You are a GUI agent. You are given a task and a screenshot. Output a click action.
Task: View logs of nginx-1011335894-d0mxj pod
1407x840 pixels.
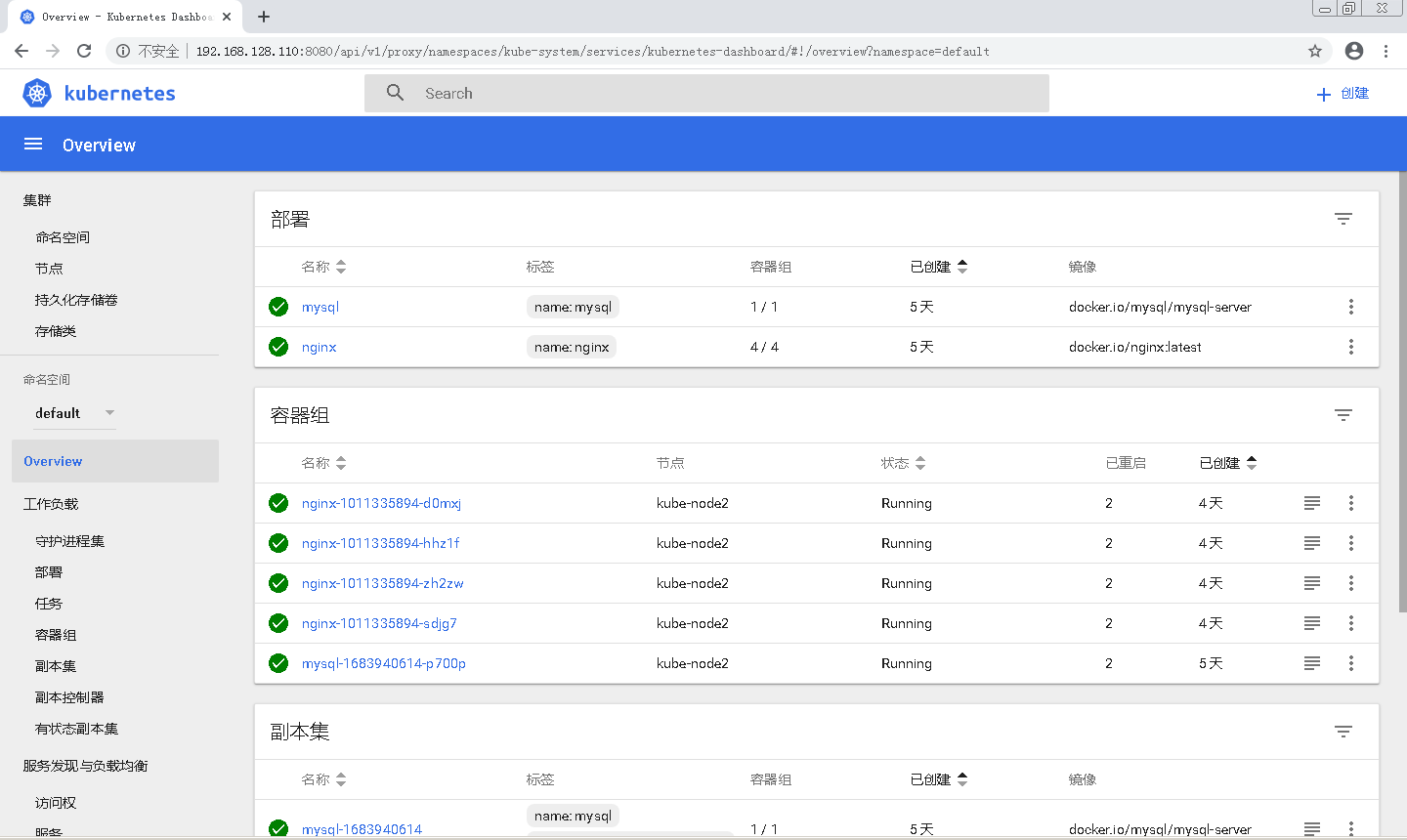(x=1312, y=503)
